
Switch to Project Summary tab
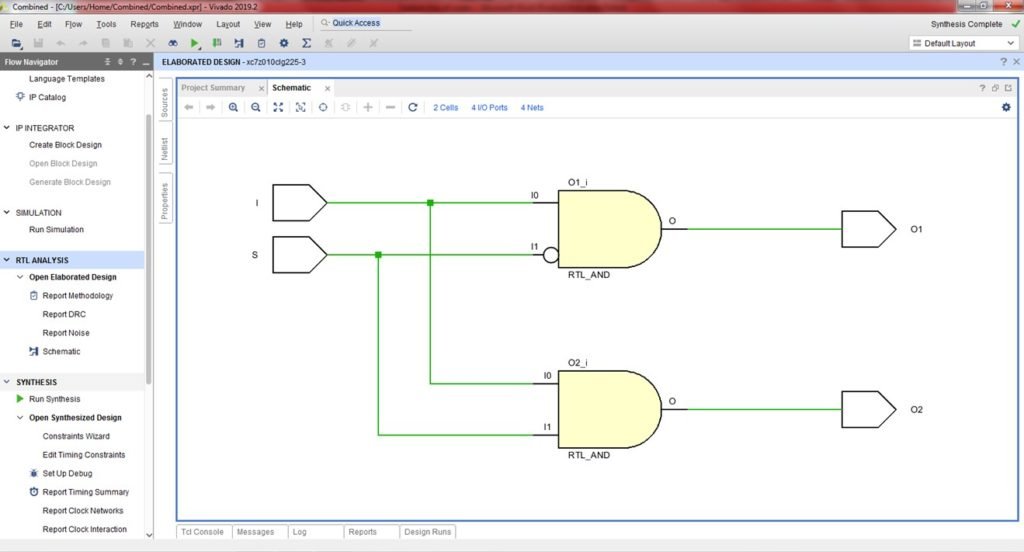click(213, 88)
